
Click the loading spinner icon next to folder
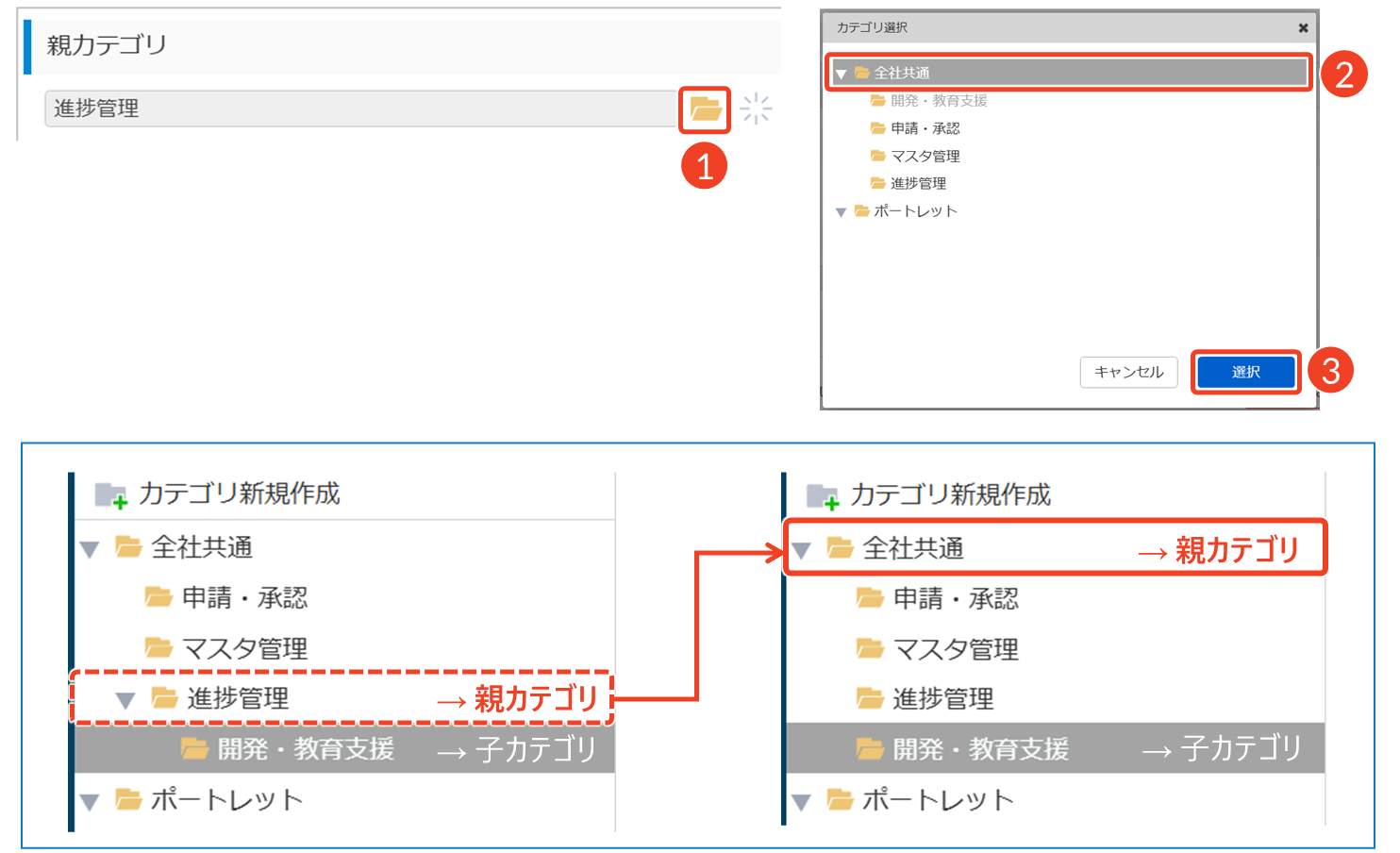[x=756, y=109]
